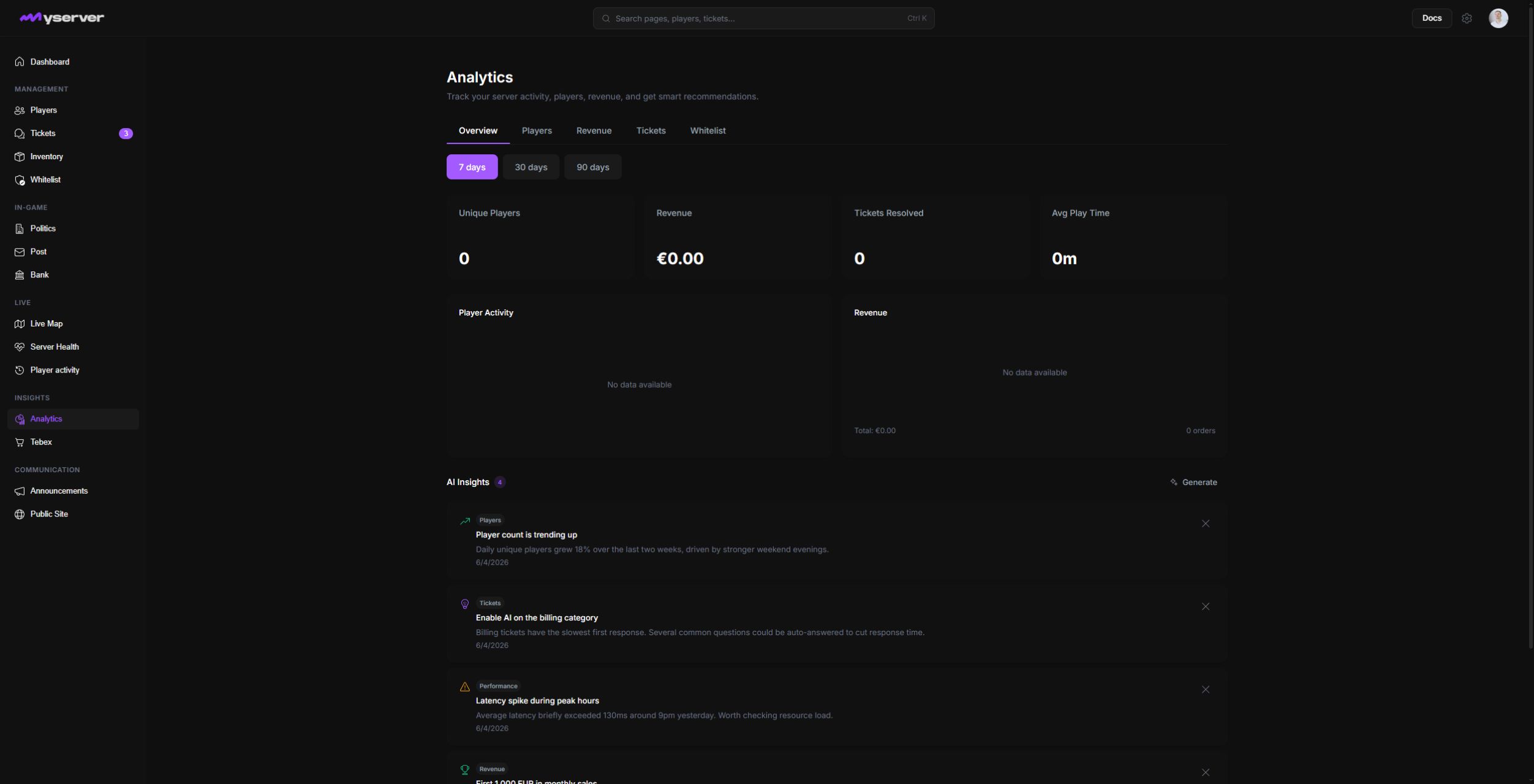Open the Live Map page
1534x784 pixels.
(73, 324)
